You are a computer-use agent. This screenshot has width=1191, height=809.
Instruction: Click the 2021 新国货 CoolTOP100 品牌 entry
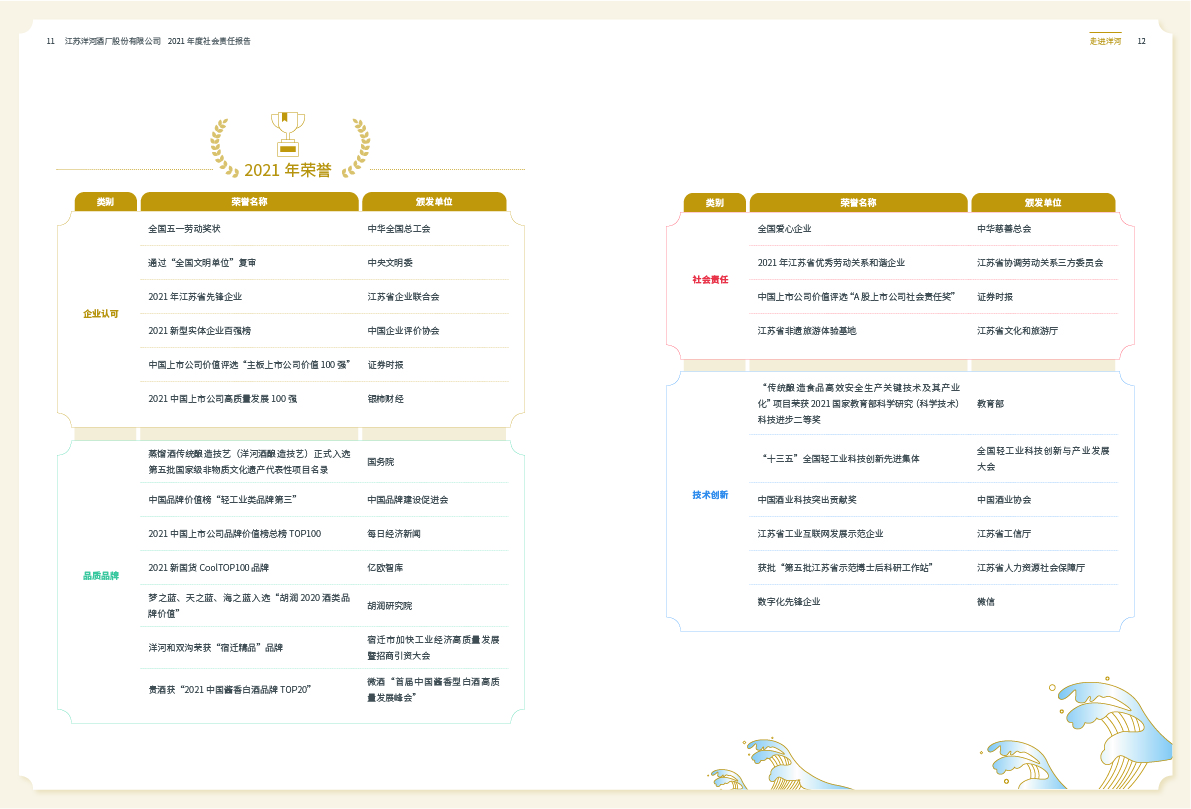tap(208, 568)
